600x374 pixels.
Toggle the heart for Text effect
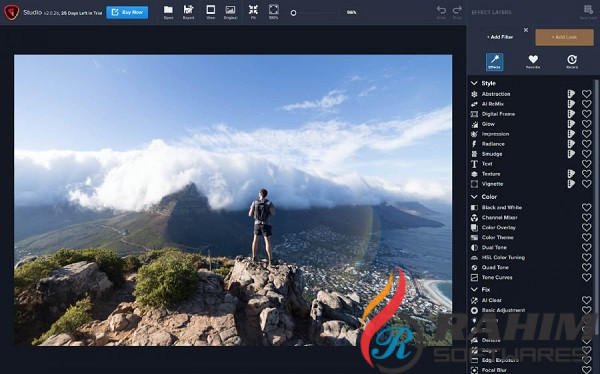click(587, 164)
